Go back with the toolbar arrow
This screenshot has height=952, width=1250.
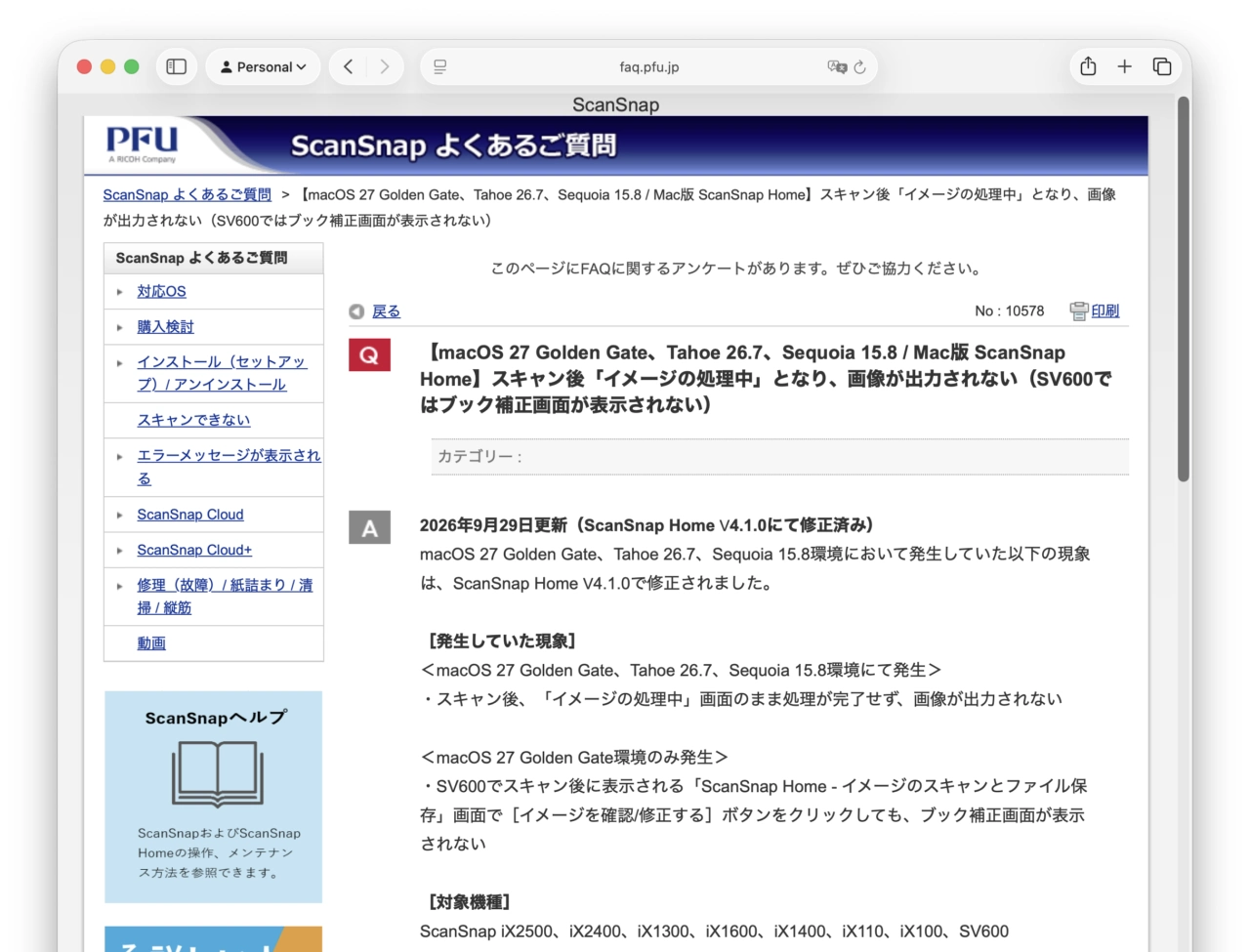point(348,66)
